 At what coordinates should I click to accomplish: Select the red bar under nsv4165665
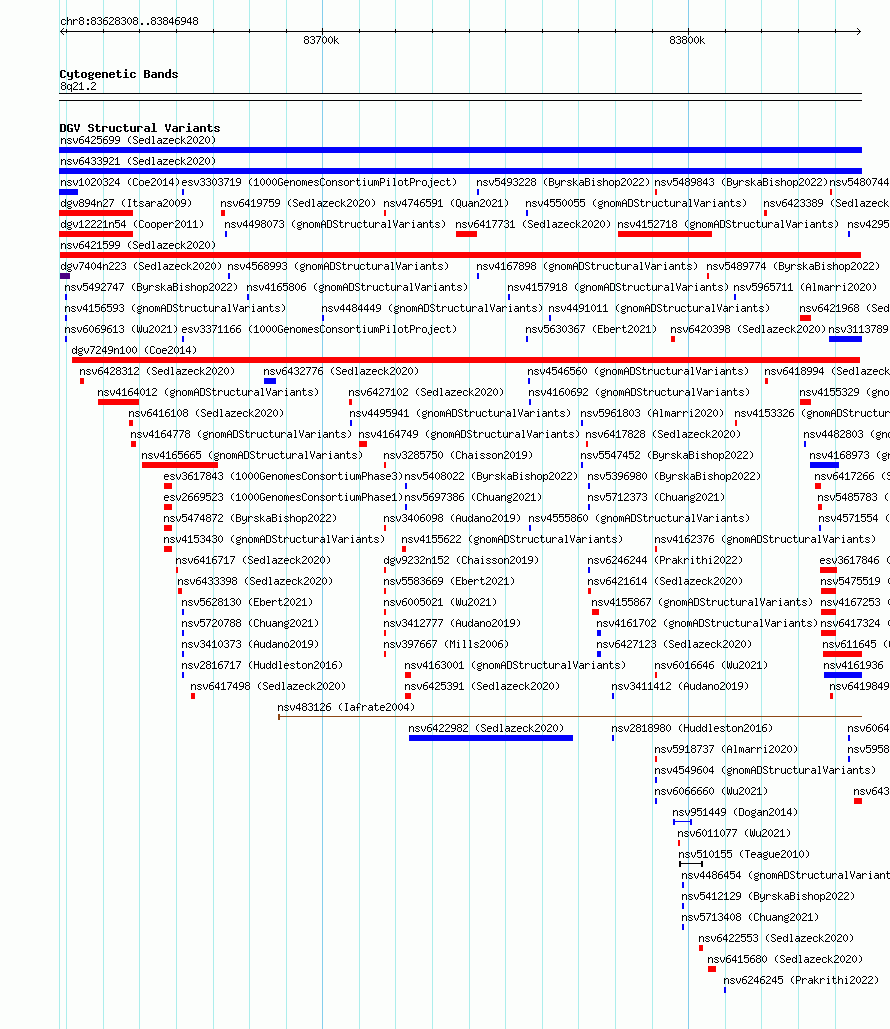coord(180,465)
